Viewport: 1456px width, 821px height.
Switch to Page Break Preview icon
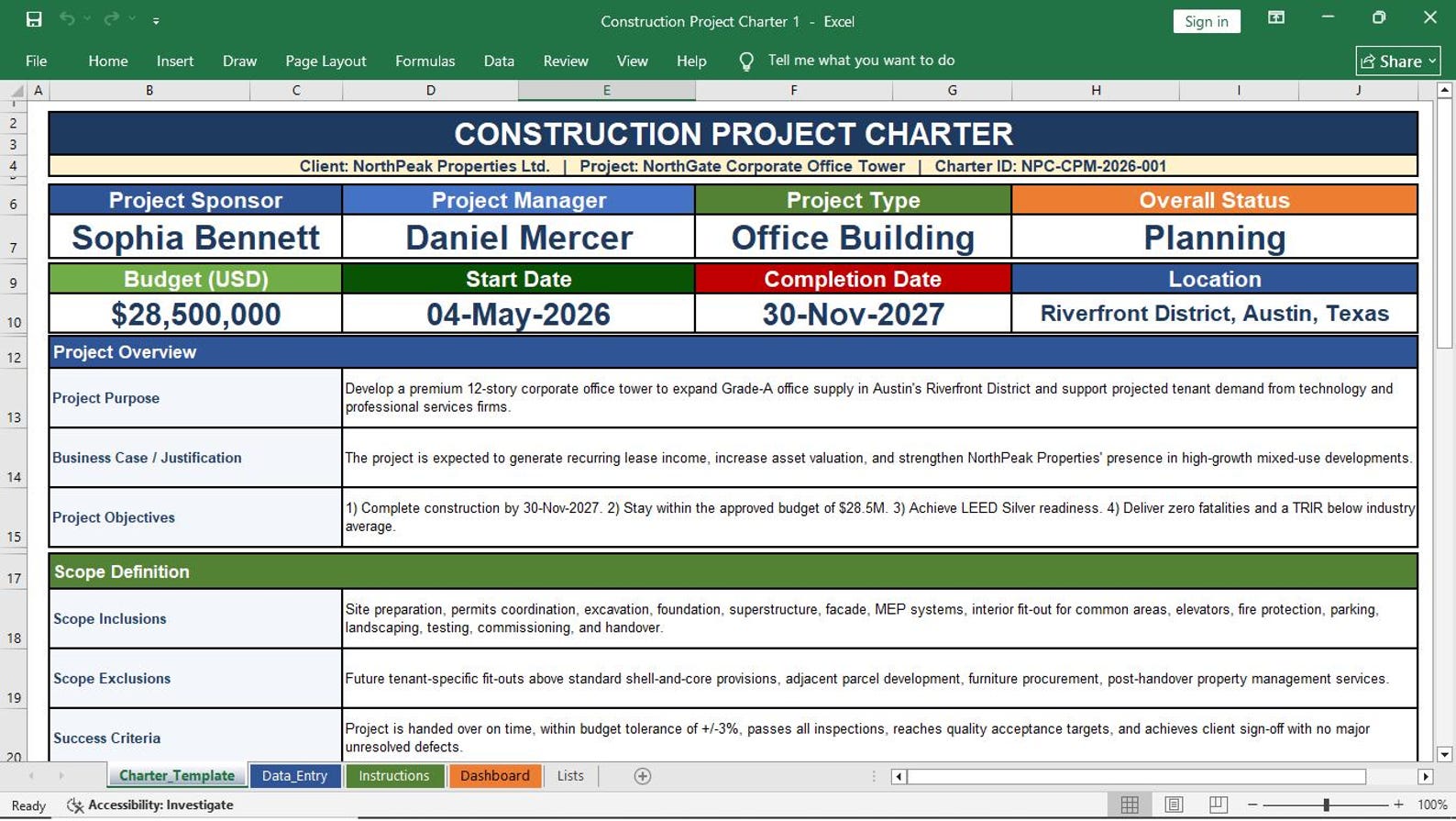(x=1218, y=804)
